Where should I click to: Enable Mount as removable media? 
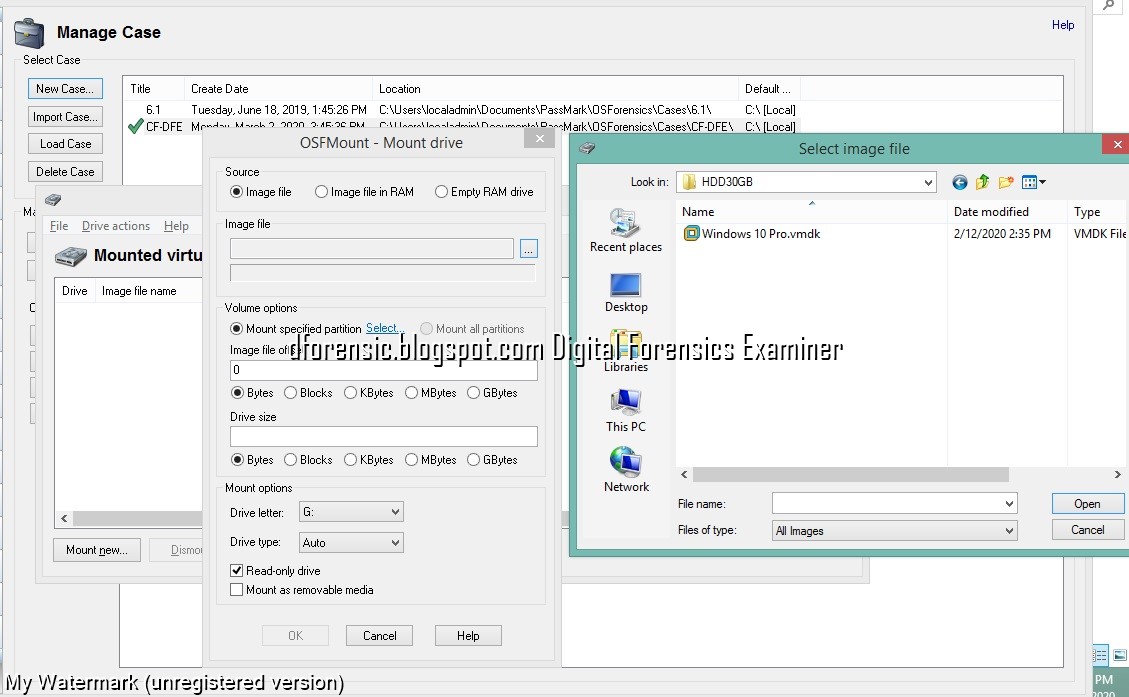pyautogui.click(x=237, y=589)
